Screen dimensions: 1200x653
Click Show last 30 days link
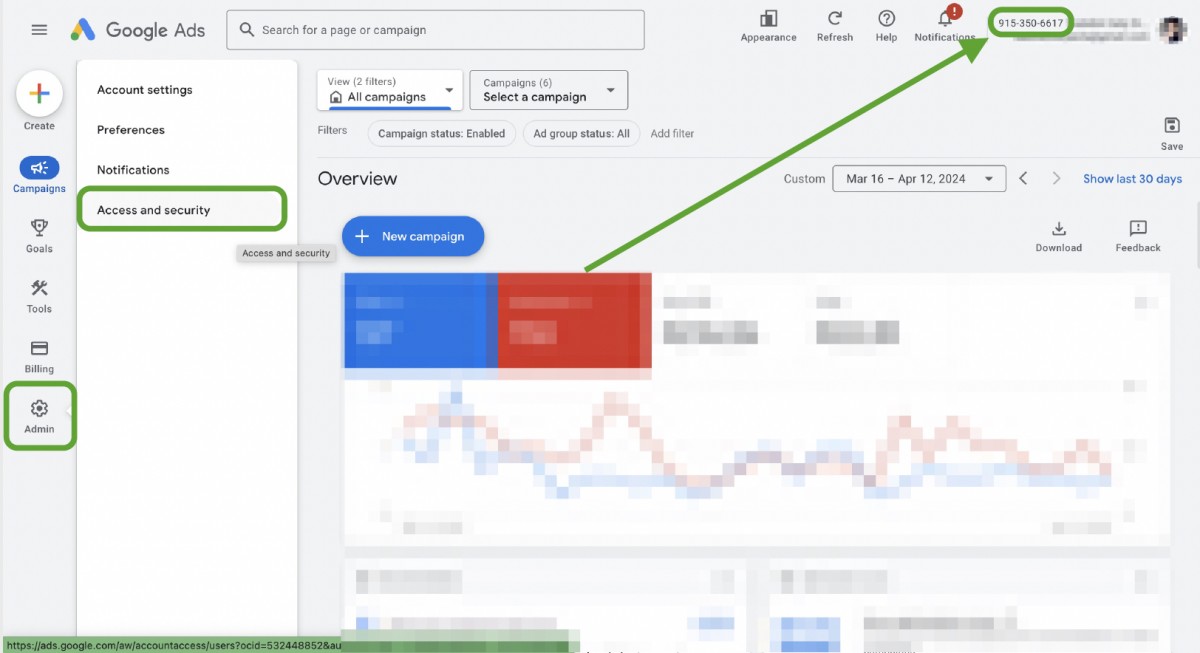tap(1132, 179)
